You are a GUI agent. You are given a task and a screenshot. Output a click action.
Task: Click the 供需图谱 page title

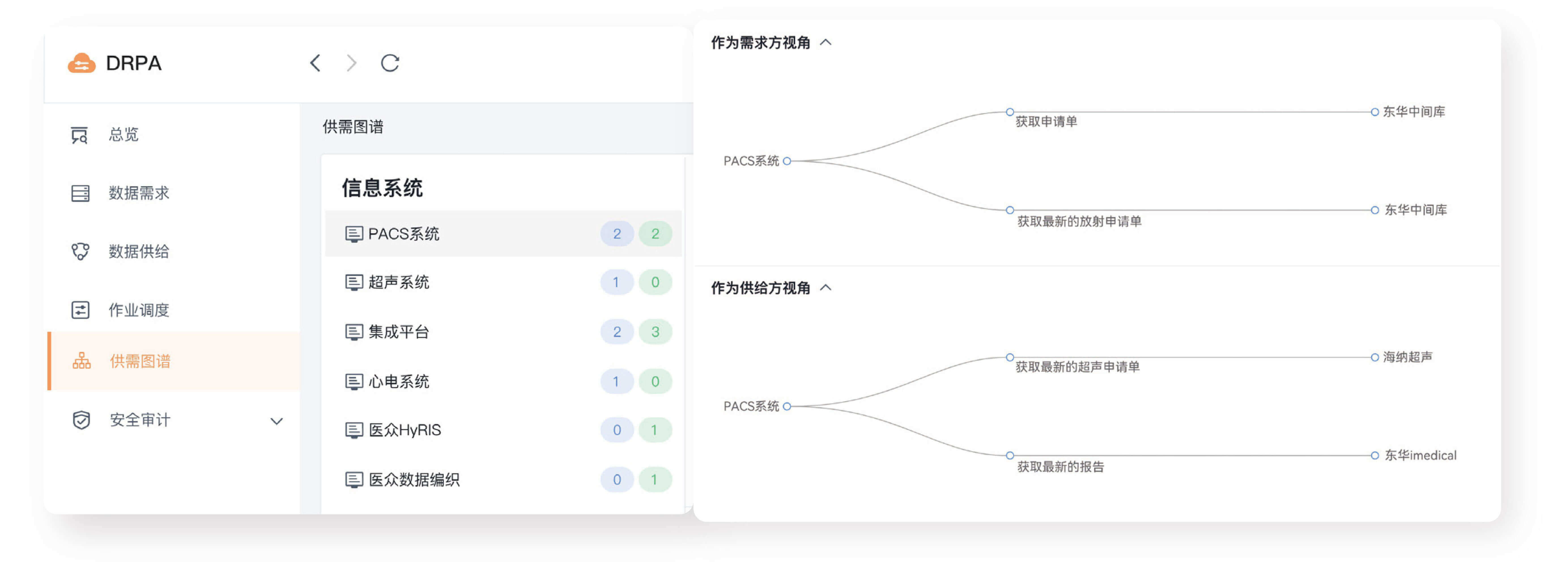(353, 127)
